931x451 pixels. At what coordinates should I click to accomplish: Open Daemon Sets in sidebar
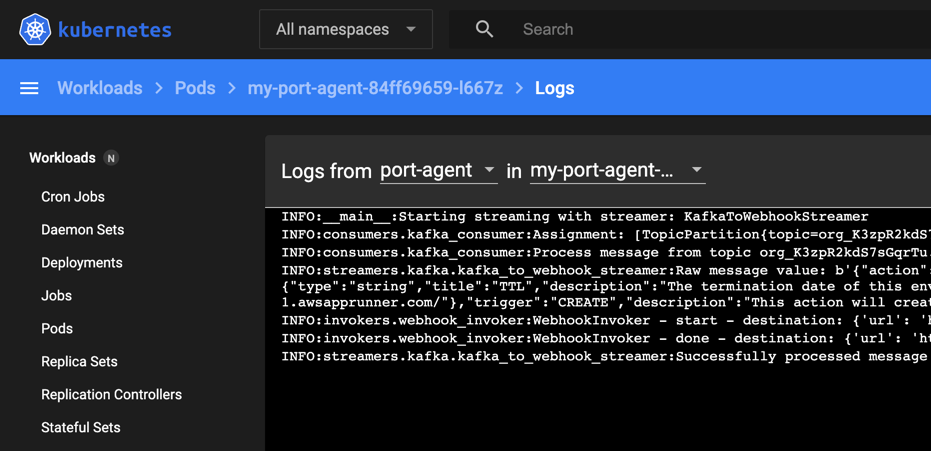[x=82, y=230]
